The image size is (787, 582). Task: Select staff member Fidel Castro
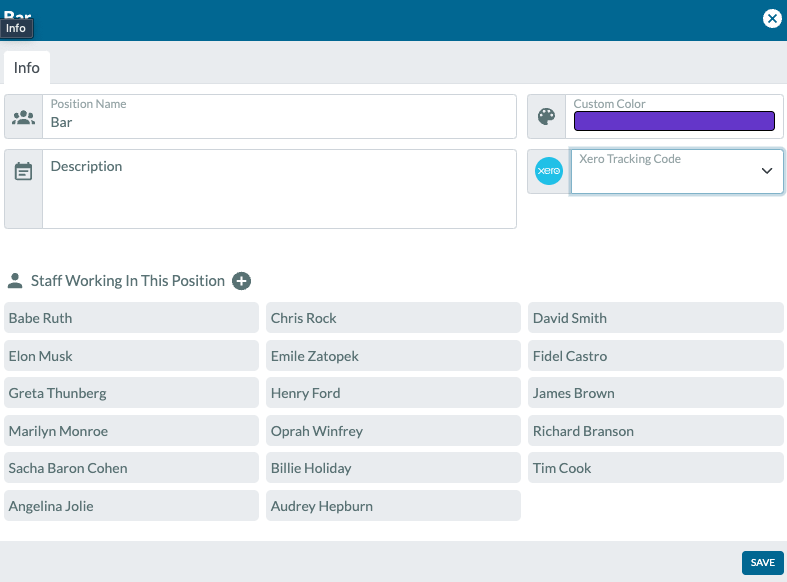pos(655,356)
